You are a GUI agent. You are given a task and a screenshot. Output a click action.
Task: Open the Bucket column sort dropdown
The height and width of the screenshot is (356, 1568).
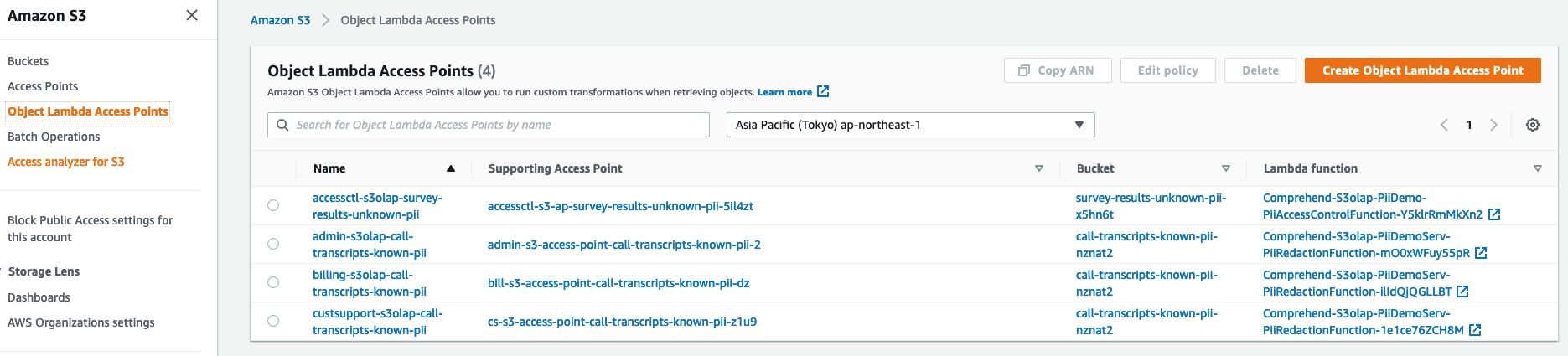(x=1226, y=168)
